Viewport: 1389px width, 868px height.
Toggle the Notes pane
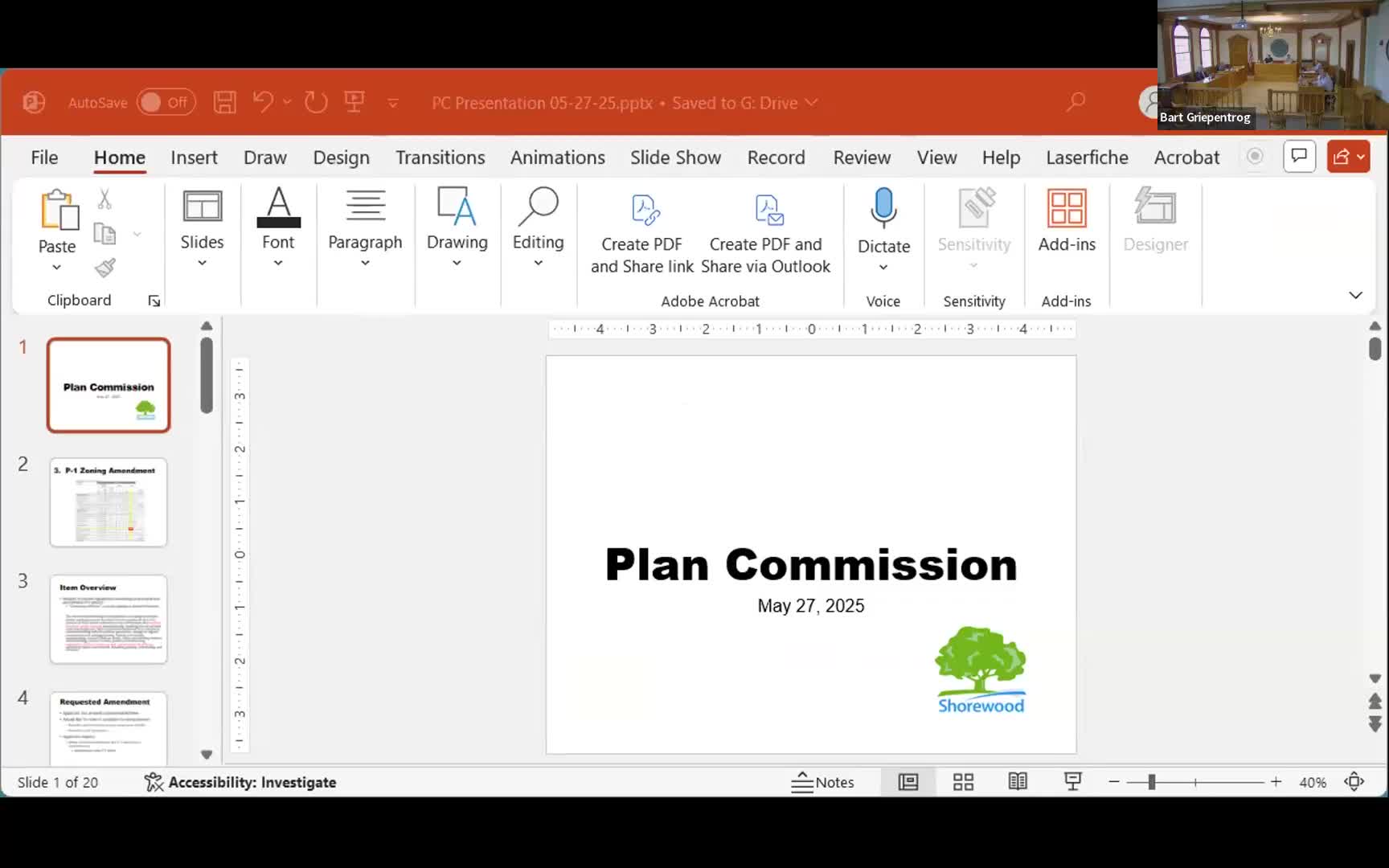click(x=822, y=782)
